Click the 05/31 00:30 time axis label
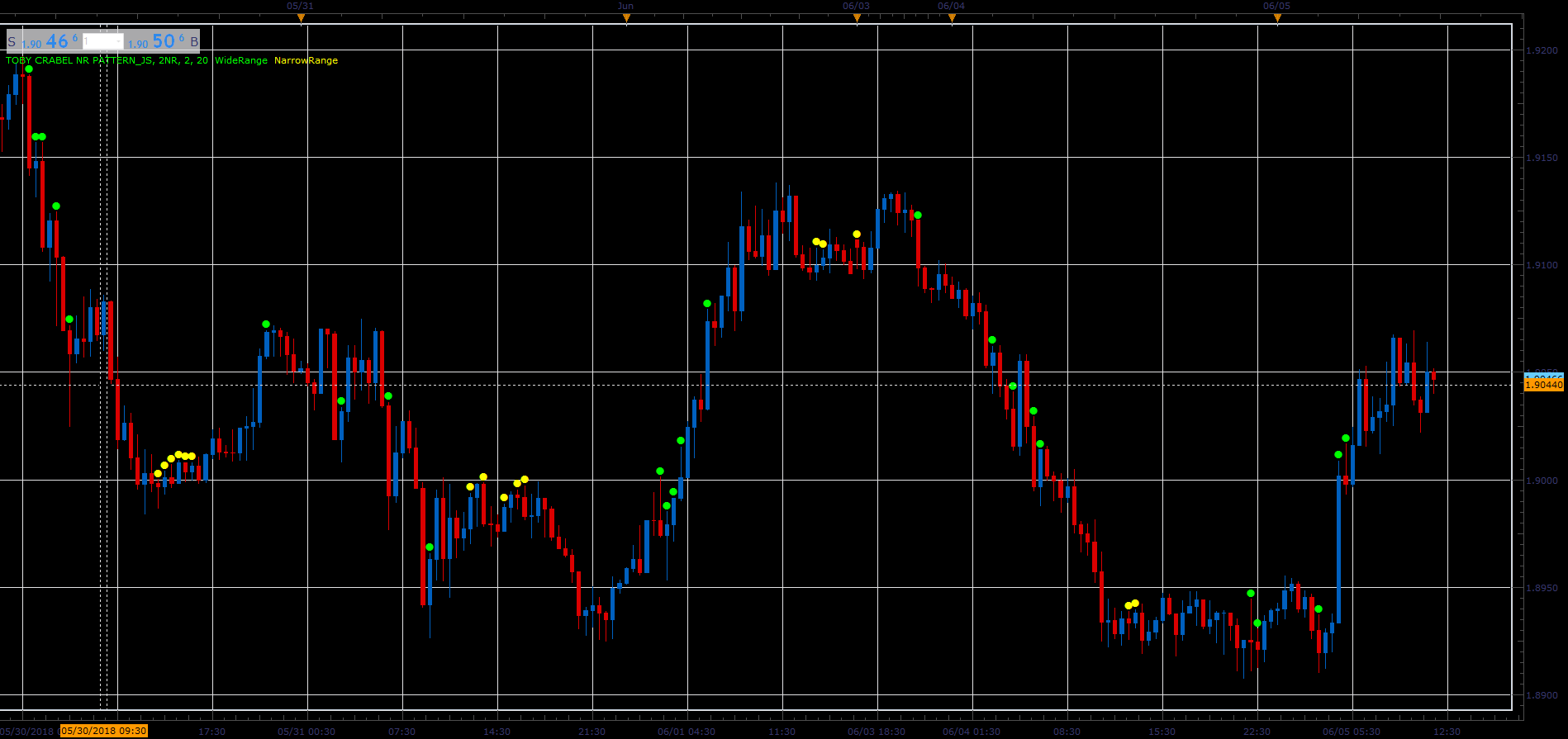 [x=306, y=732]
